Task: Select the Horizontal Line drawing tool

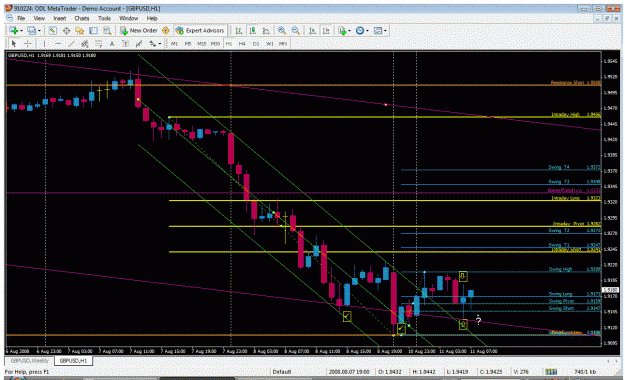Action: (58, 43)
